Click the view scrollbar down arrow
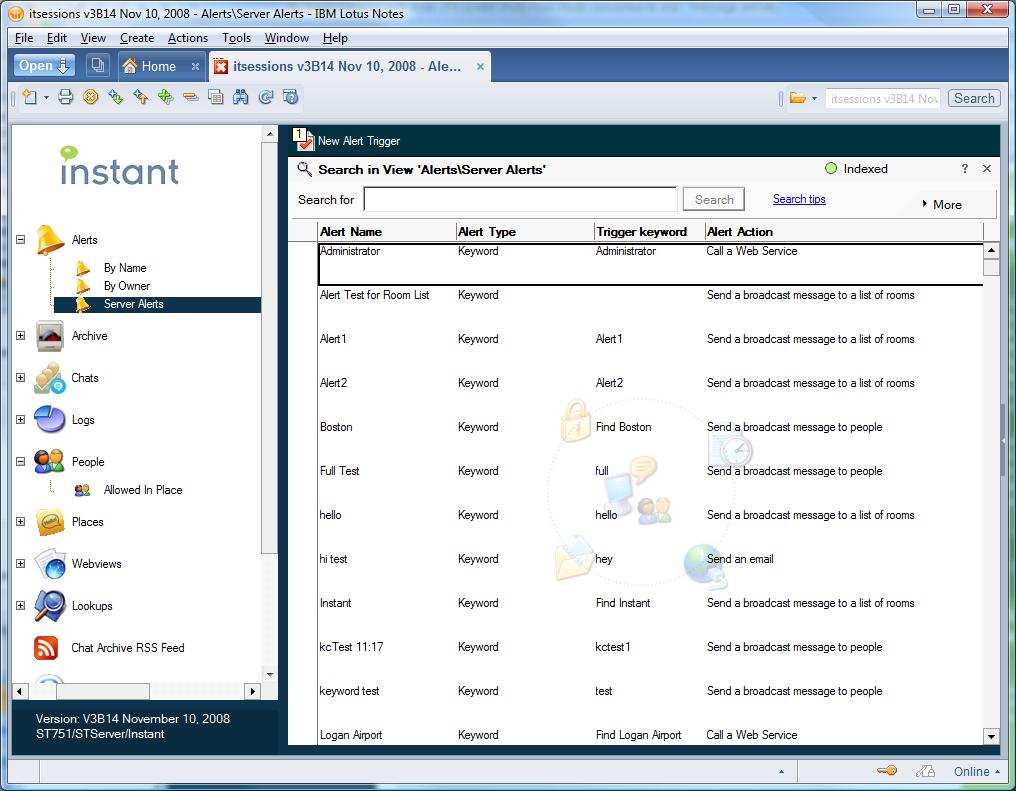The height and width of the screenshot is (791, 1016). [x=991, y=736]
